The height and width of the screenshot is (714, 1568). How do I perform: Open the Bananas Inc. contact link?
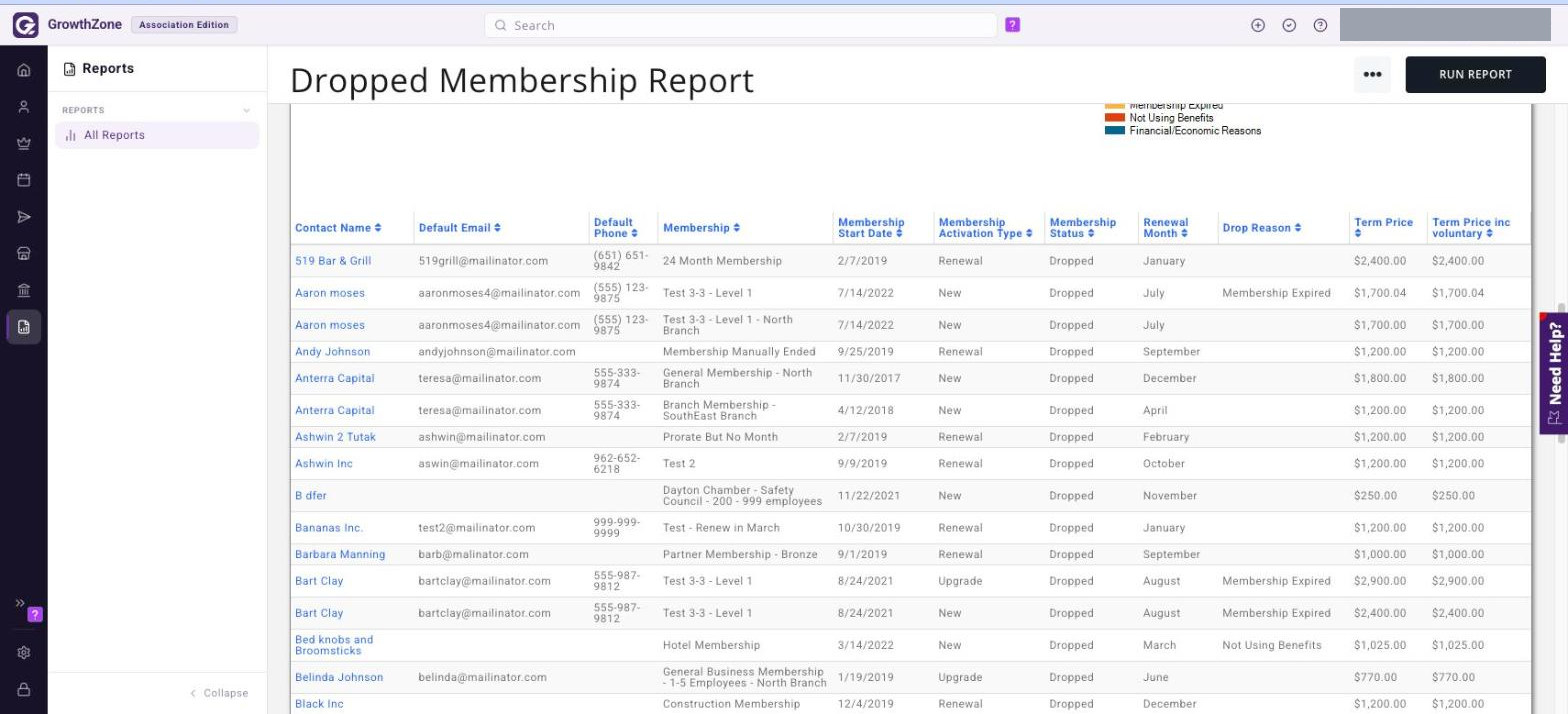(x=329, y=528)
